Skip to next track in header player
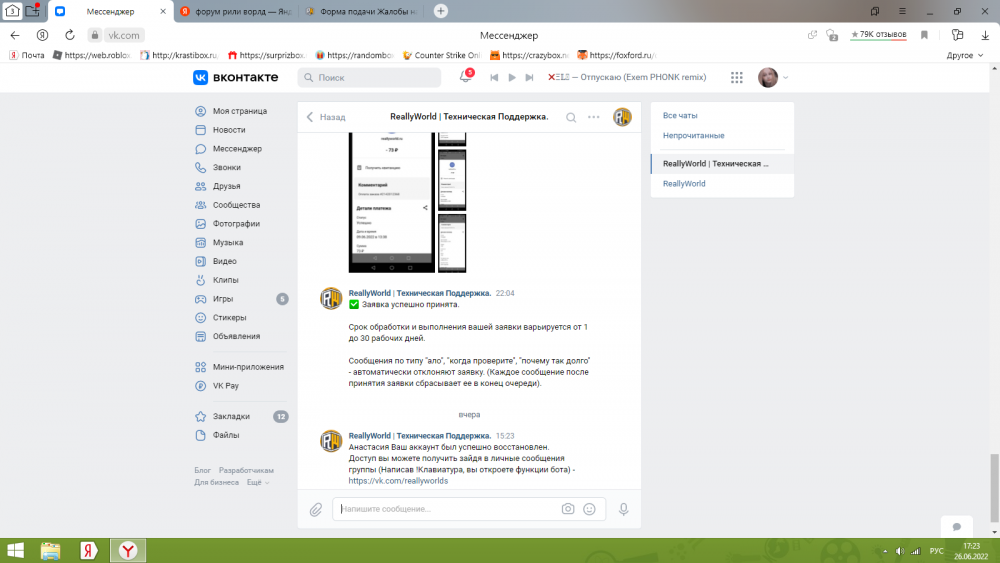The width and height of the screenshot is (1000, 563). coord(529,77)
